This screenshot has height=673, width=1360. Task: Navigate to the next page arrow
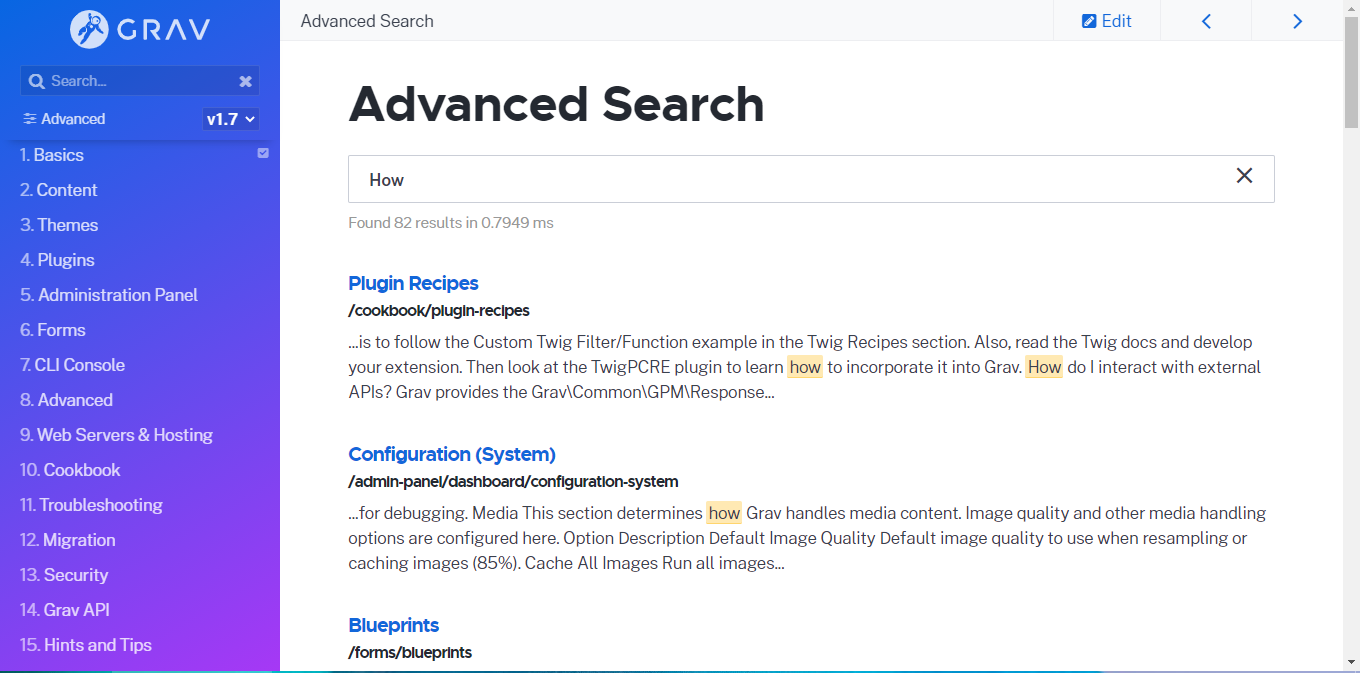[x=1297, y=20]
